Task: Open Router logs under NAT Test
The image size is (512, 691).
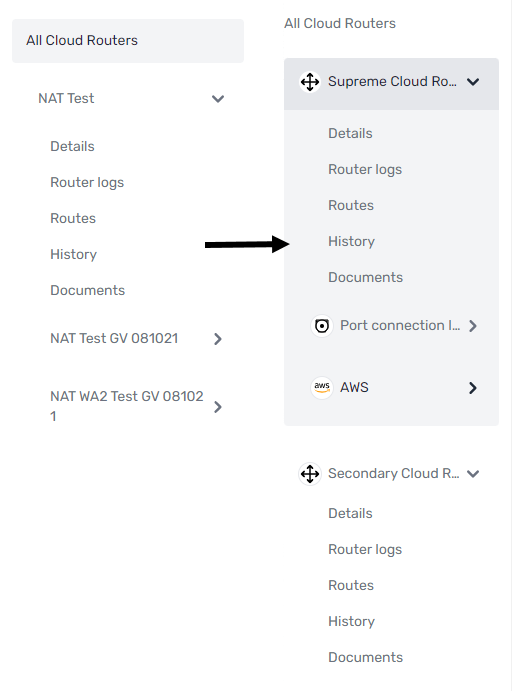Action: (87, 182)
